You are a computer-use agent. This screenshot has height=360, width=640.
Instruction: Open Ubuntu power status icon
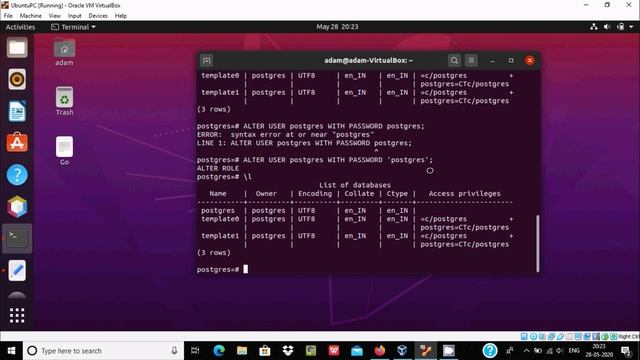(x=620, y=27)
